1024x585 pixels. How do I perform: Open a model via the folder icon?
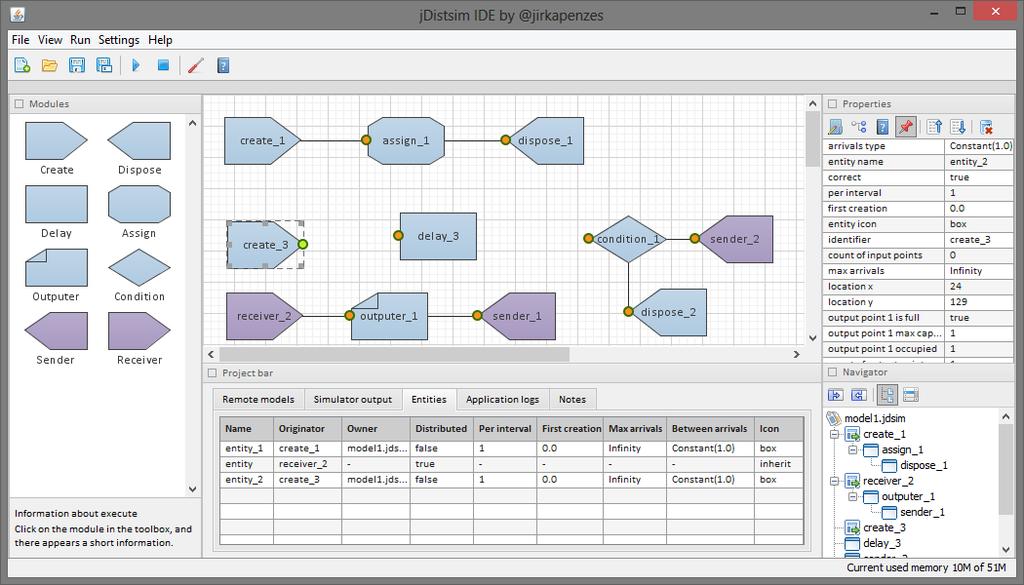pyautogui.click(x=50, y=65)
